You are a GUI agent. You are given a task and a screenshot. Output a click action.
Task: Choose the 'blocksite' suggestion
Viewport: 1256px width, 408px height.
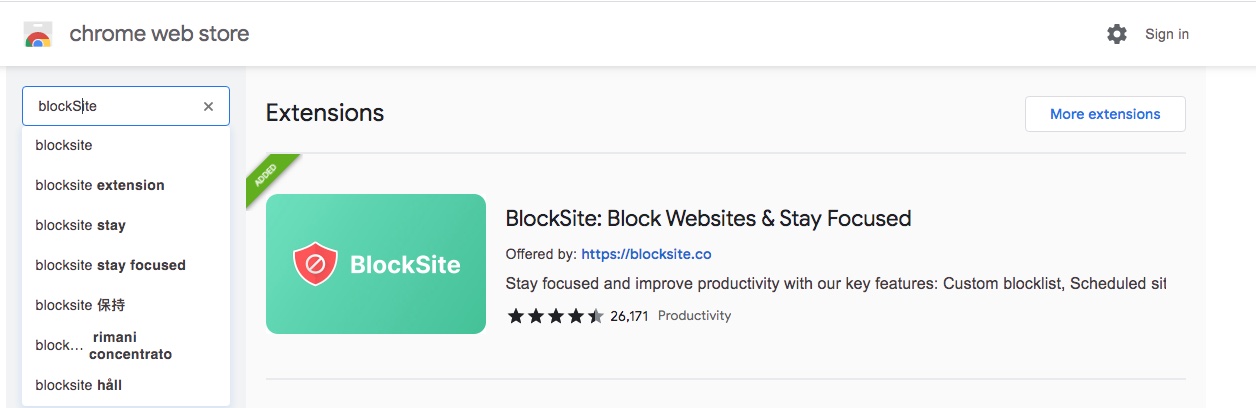point(126,145)
